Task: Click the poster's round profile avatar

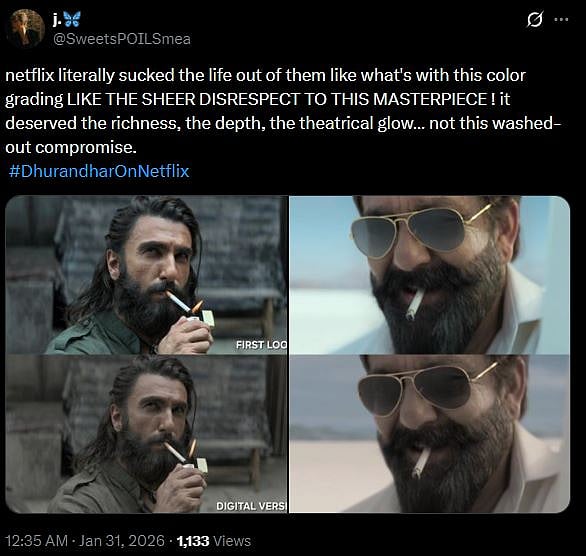Action: [x=27, y=28]
